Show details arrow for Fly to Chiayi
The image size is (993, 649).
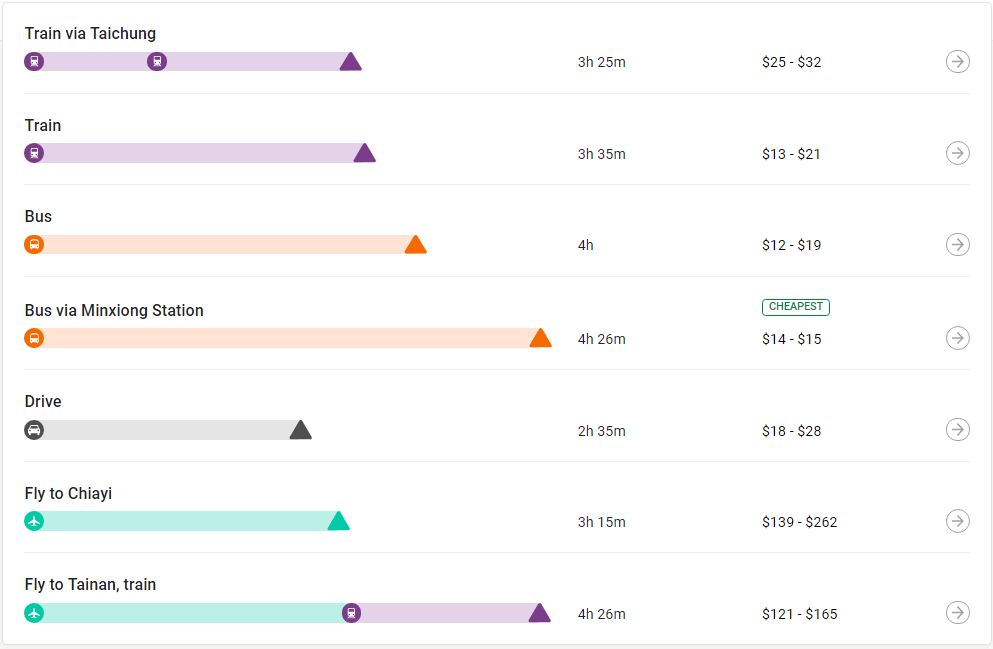(x=957, y=521)
